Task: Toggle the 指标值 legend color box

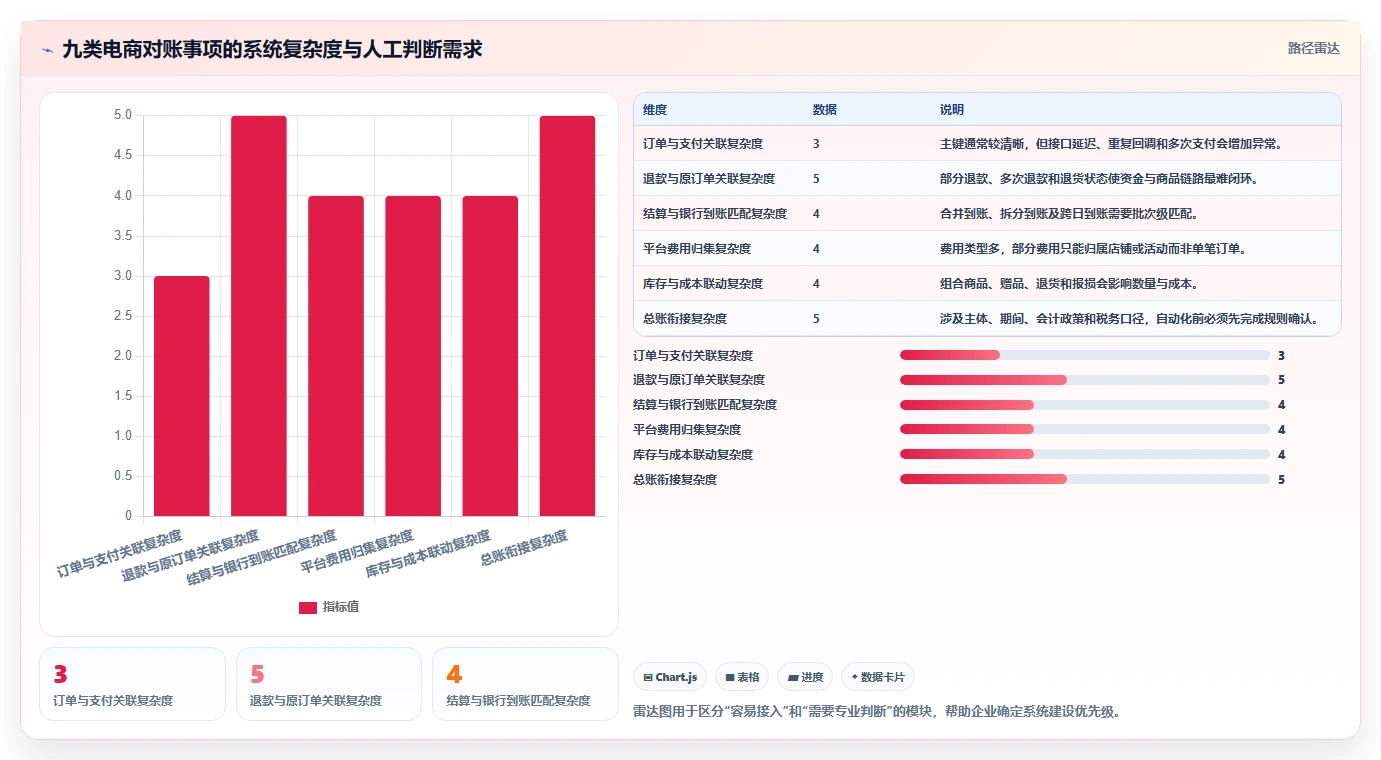Action: 308,608
